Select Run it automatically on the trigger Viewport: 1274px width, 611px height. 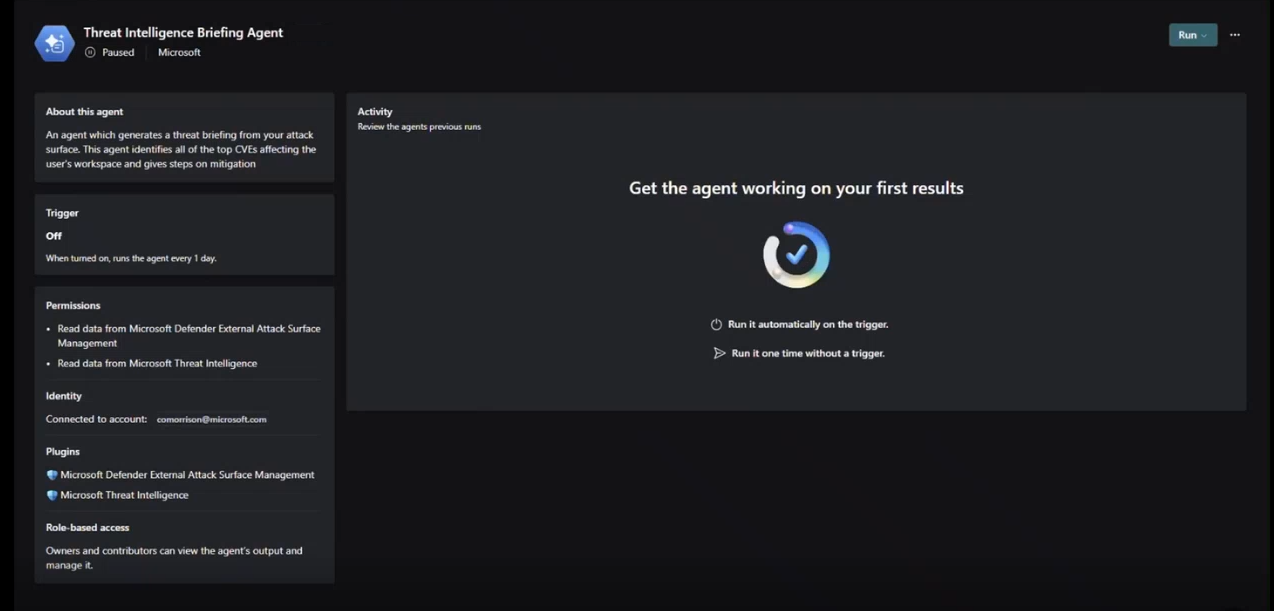(808, 324)
